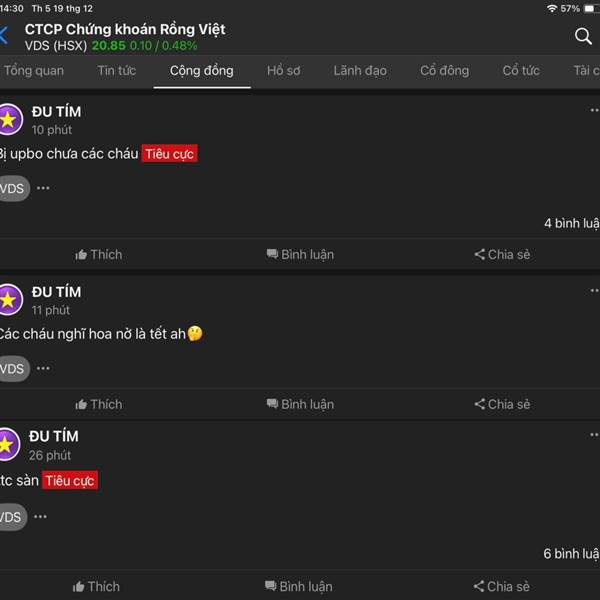Open the search magnifier icon
Viewport: 600px width, 600px height.
583,36
